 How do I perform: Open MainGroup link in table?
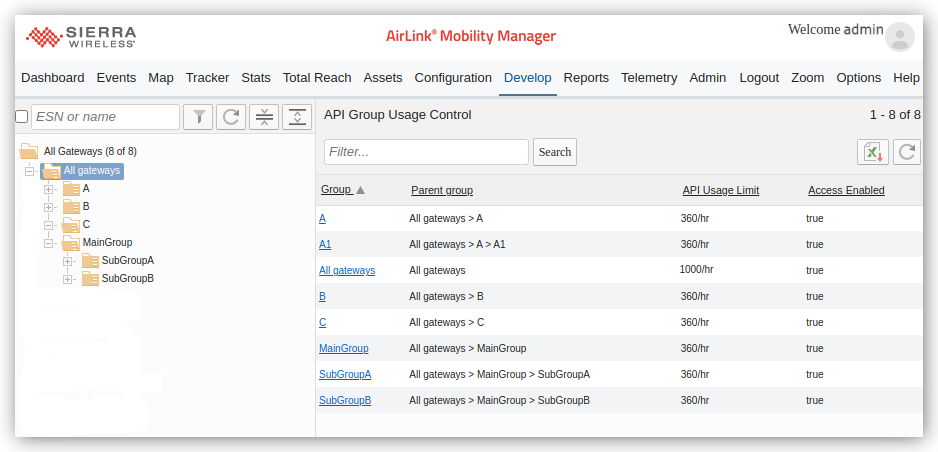[x=343, y=348]
